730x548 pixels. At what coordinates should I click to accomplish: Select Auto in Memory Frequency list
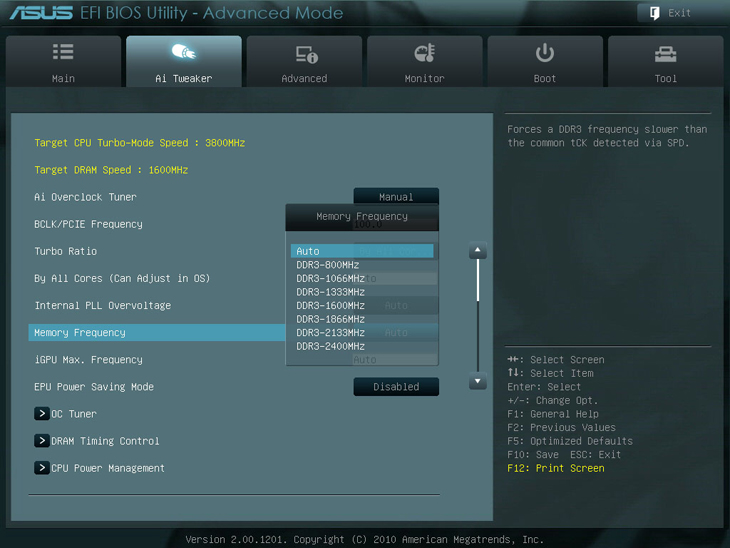(362, 251)
